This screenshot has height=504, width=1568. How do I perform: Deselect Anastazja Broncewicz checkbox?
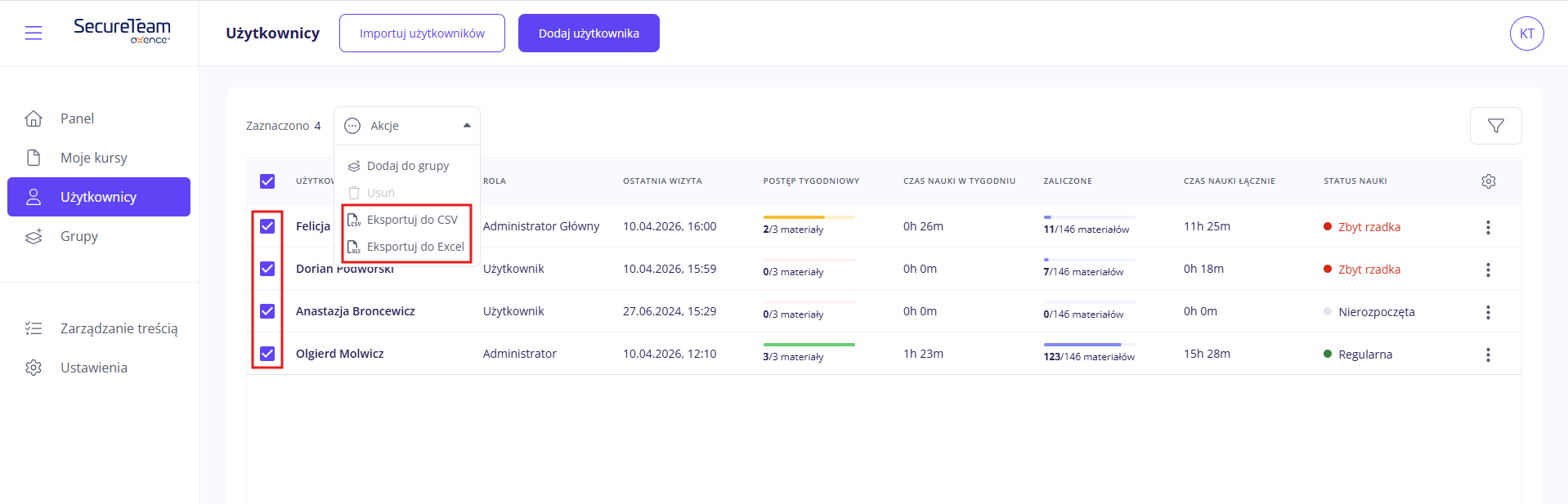tap(267, 311)
